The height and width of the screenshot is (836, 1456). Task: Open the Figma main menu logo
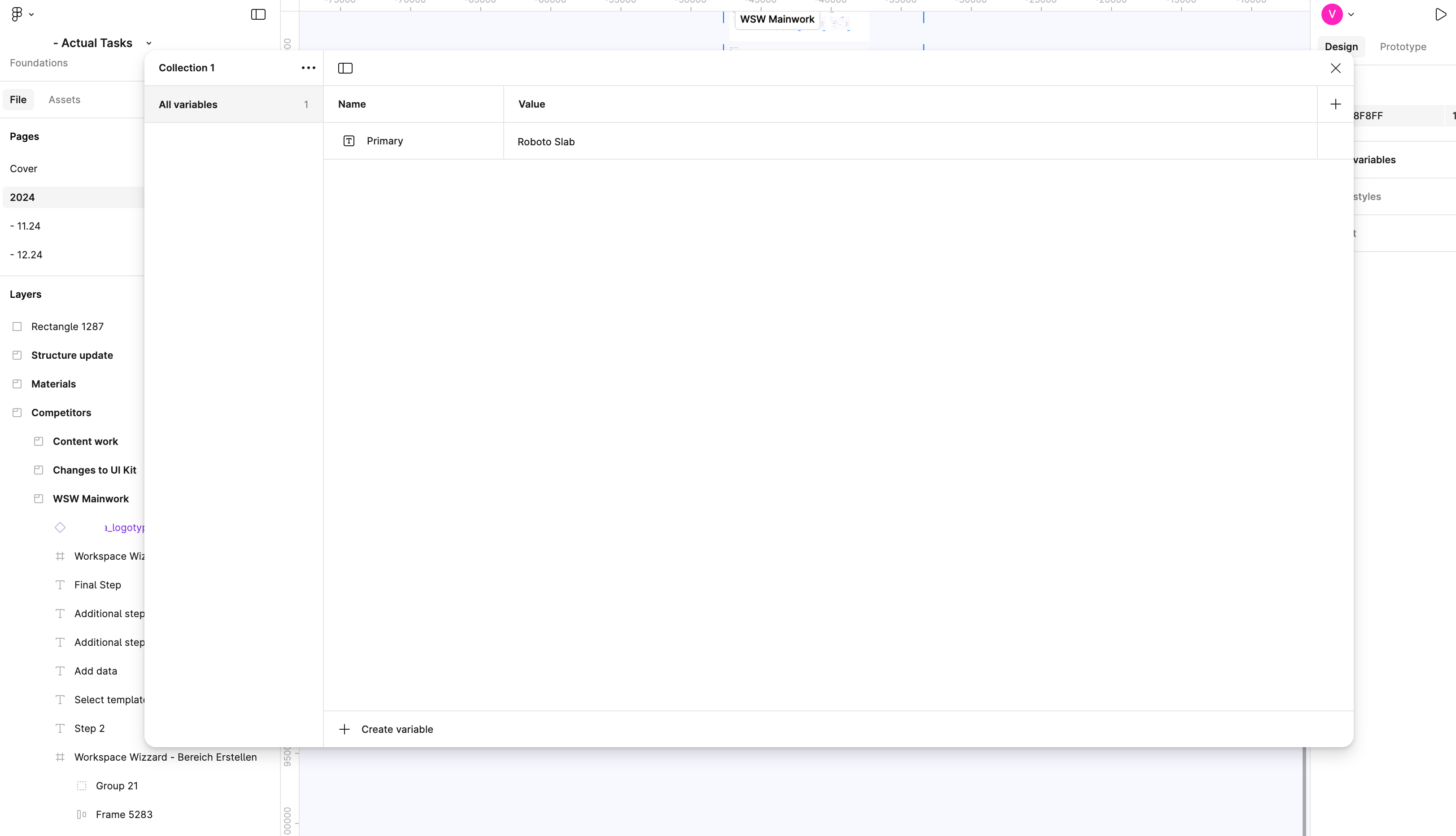coord(17,14)
